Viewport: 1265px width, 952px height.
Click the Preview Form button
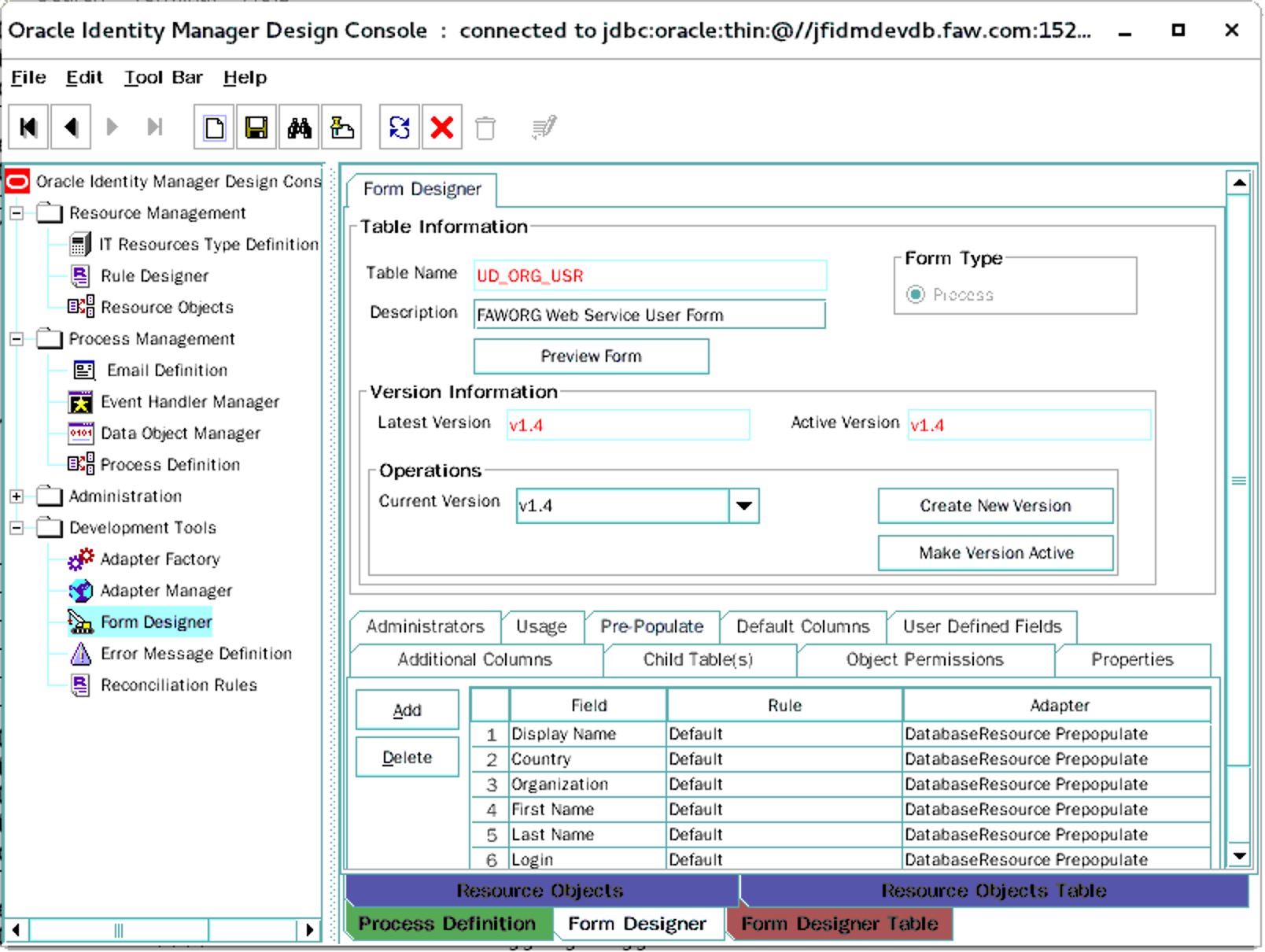tap(592, 356)
